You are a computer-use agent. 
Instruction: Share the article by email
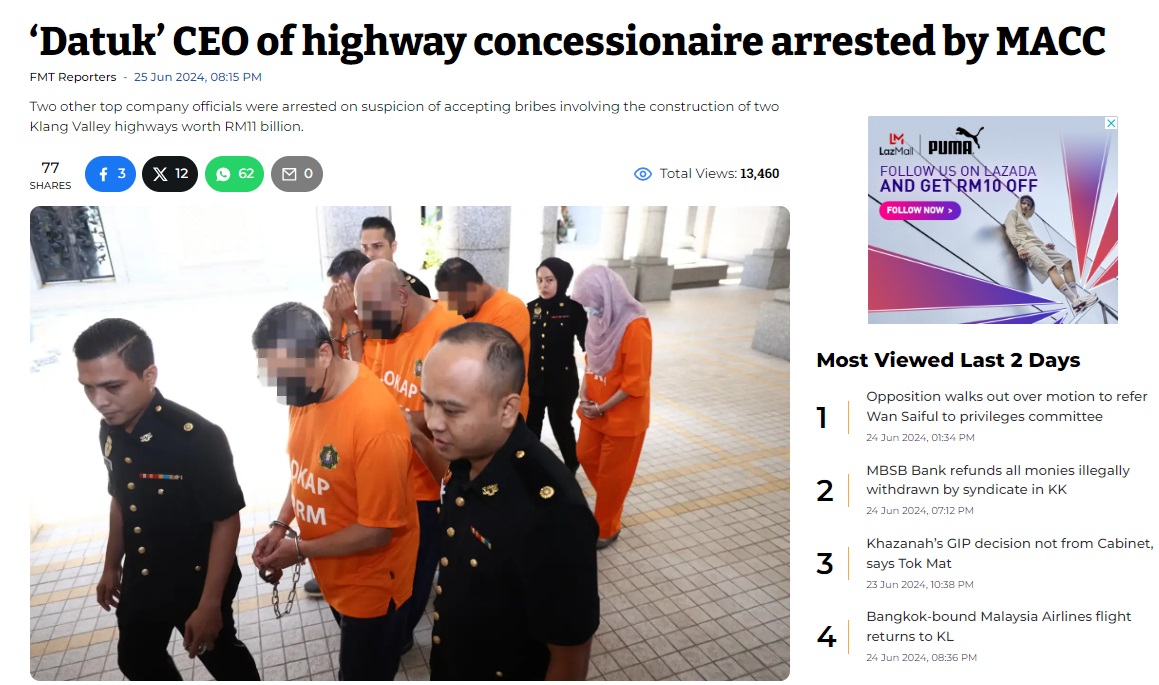click(x=297, y=174)
